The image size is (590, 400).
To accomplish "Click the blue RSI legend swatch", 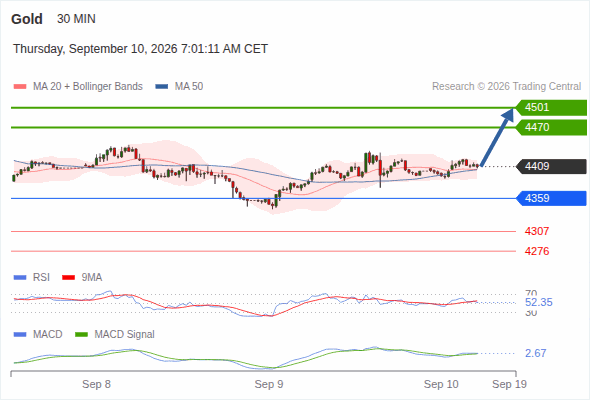I will [x=20, y=278].
